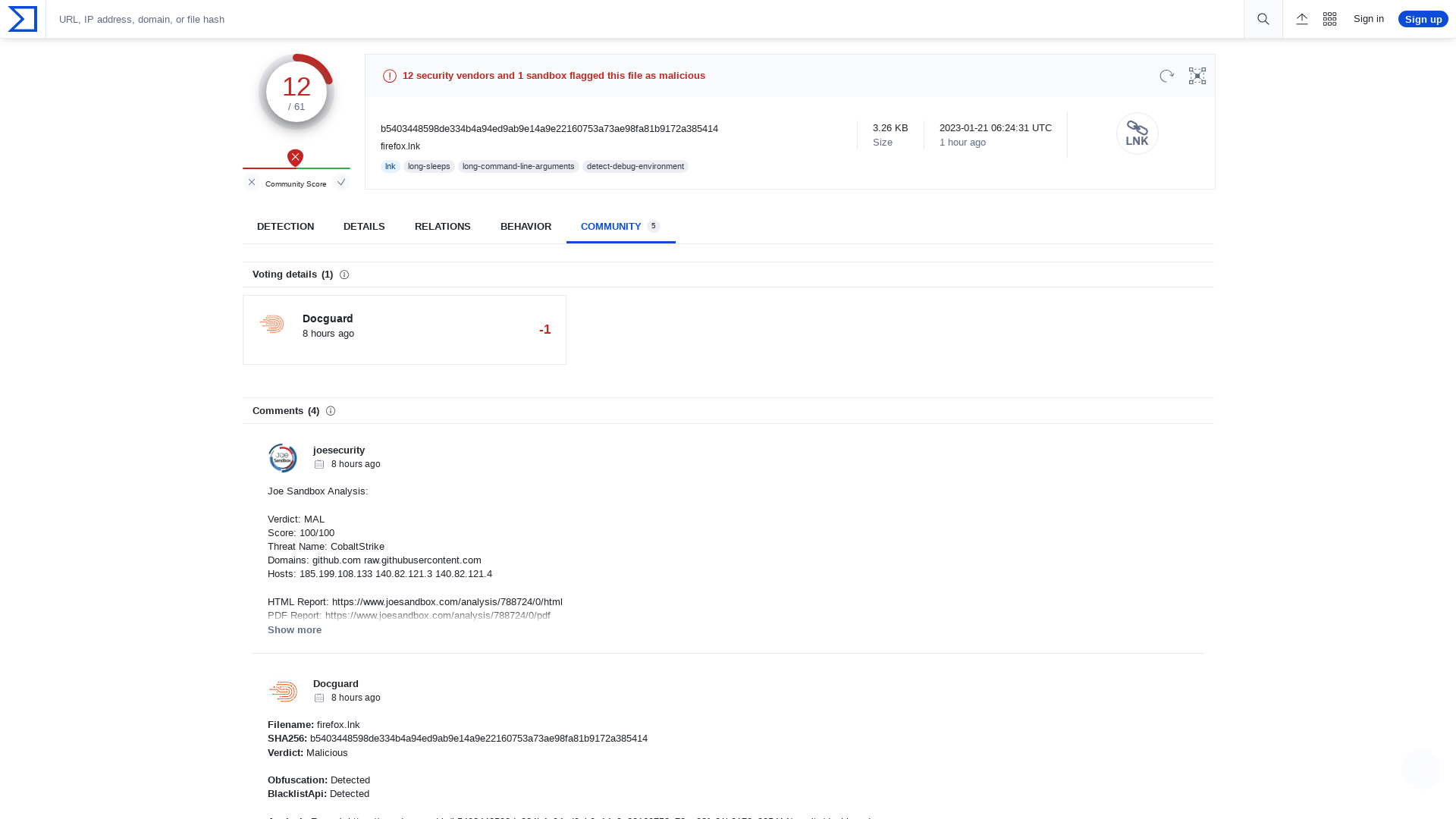Click the scroll-to-top floating button
1456x819 pixels.
(1421, 769)
